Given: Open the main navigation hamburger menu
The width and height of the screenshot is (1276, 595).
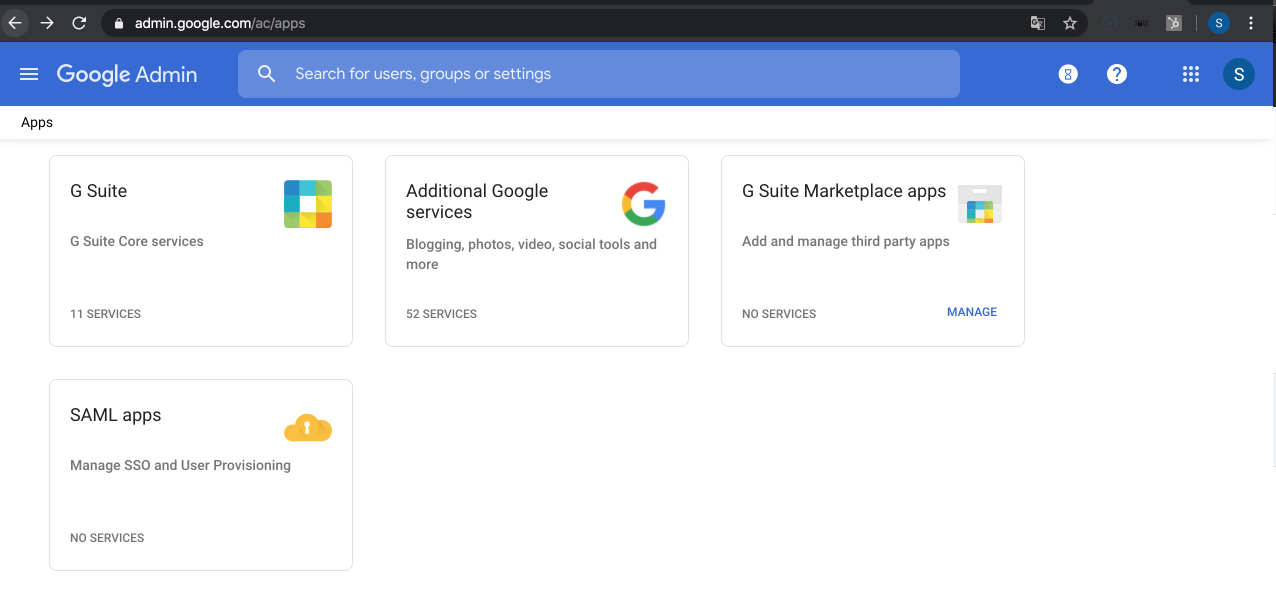Looking at the screenshot, I should [28, 74].
